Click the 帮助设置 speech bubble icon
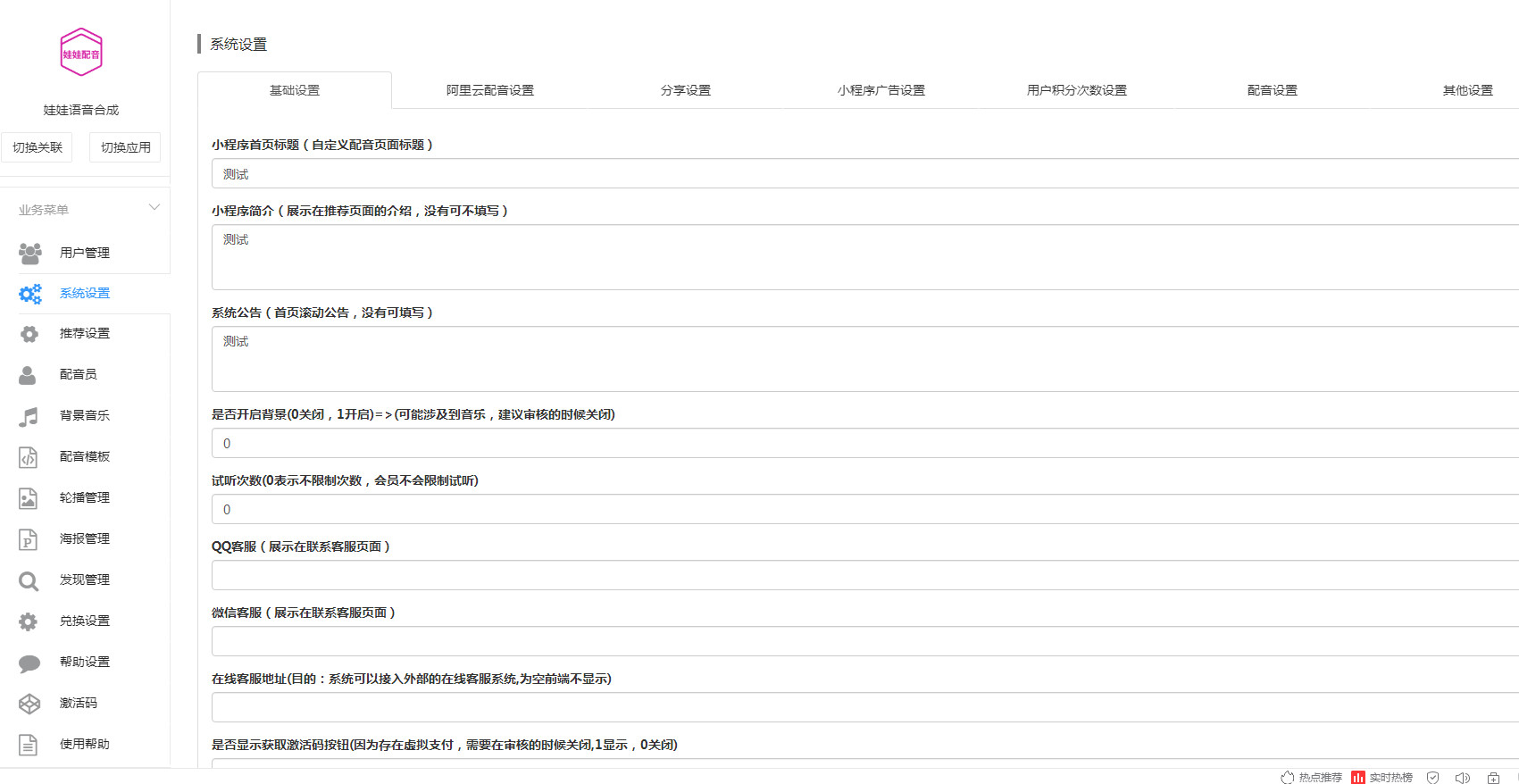Screen dimensions: 1519x784 tap(29, 663)
